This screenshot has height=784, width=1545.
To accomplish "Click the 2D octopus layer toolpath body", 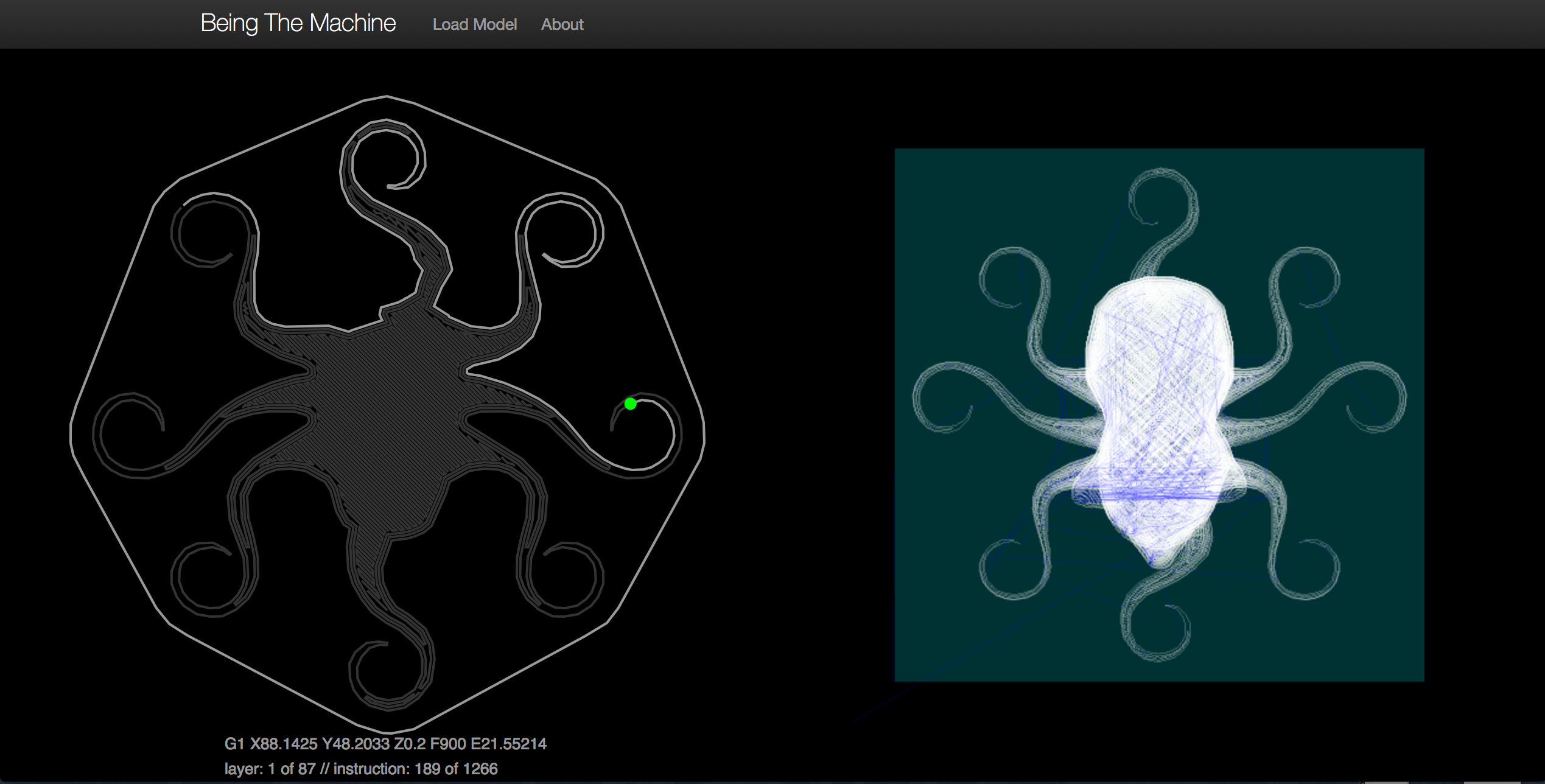I will point(387,414).
